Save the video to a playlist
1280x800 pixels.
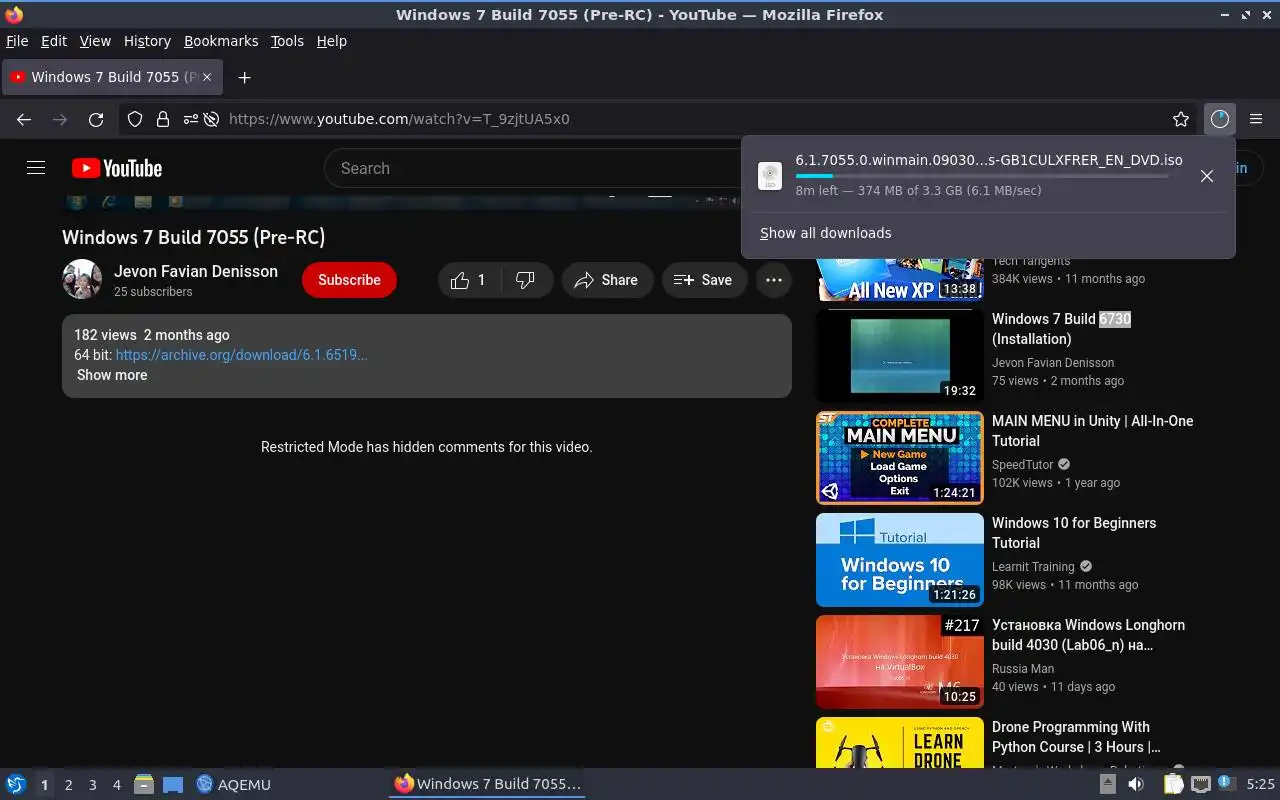tap(704, 280)
